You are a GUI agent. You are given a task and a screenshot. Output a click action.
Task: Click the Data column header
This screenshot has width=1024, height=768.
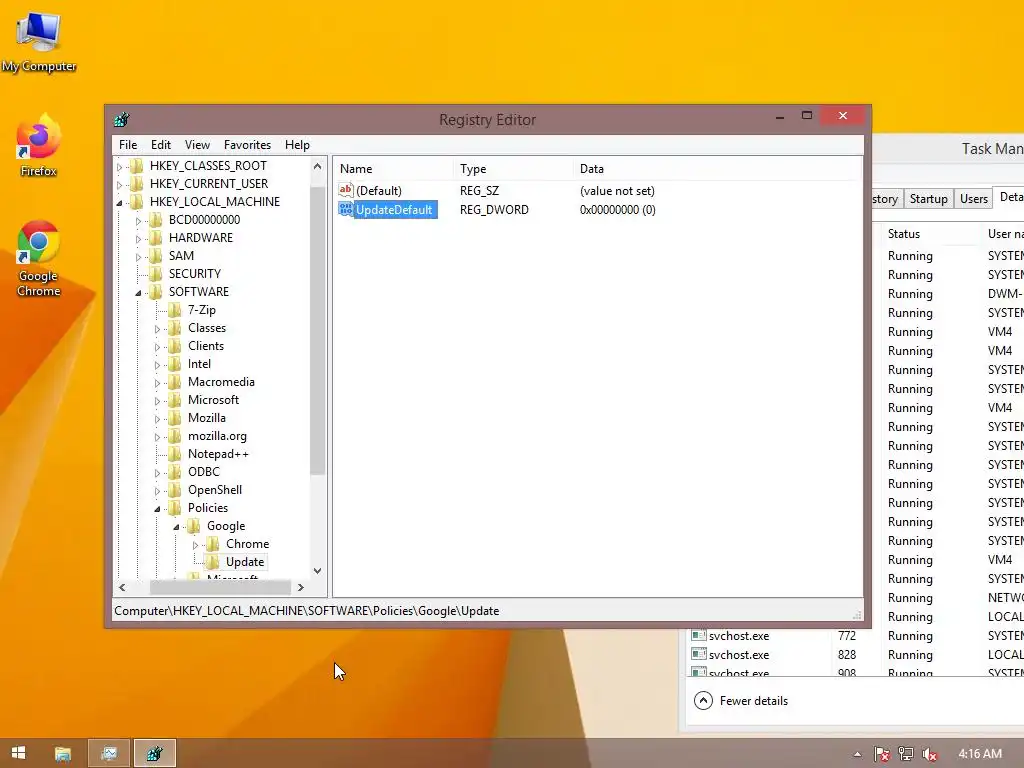[x=716, y=168]
